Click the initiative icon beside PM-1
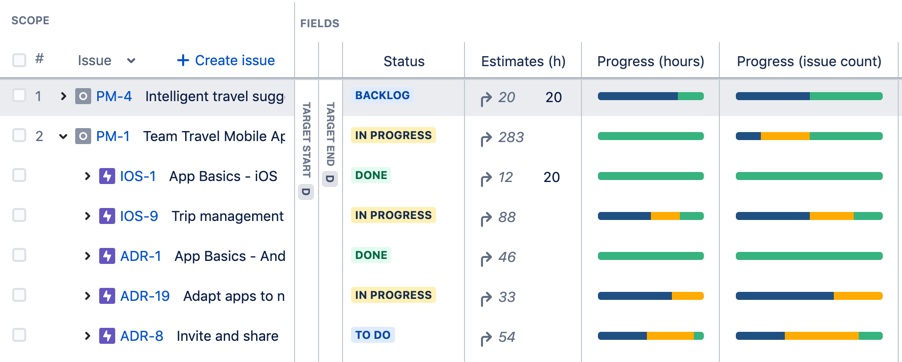Image resolution: width=902 pixels, height=362 pixels. click(x=83, y=136)
